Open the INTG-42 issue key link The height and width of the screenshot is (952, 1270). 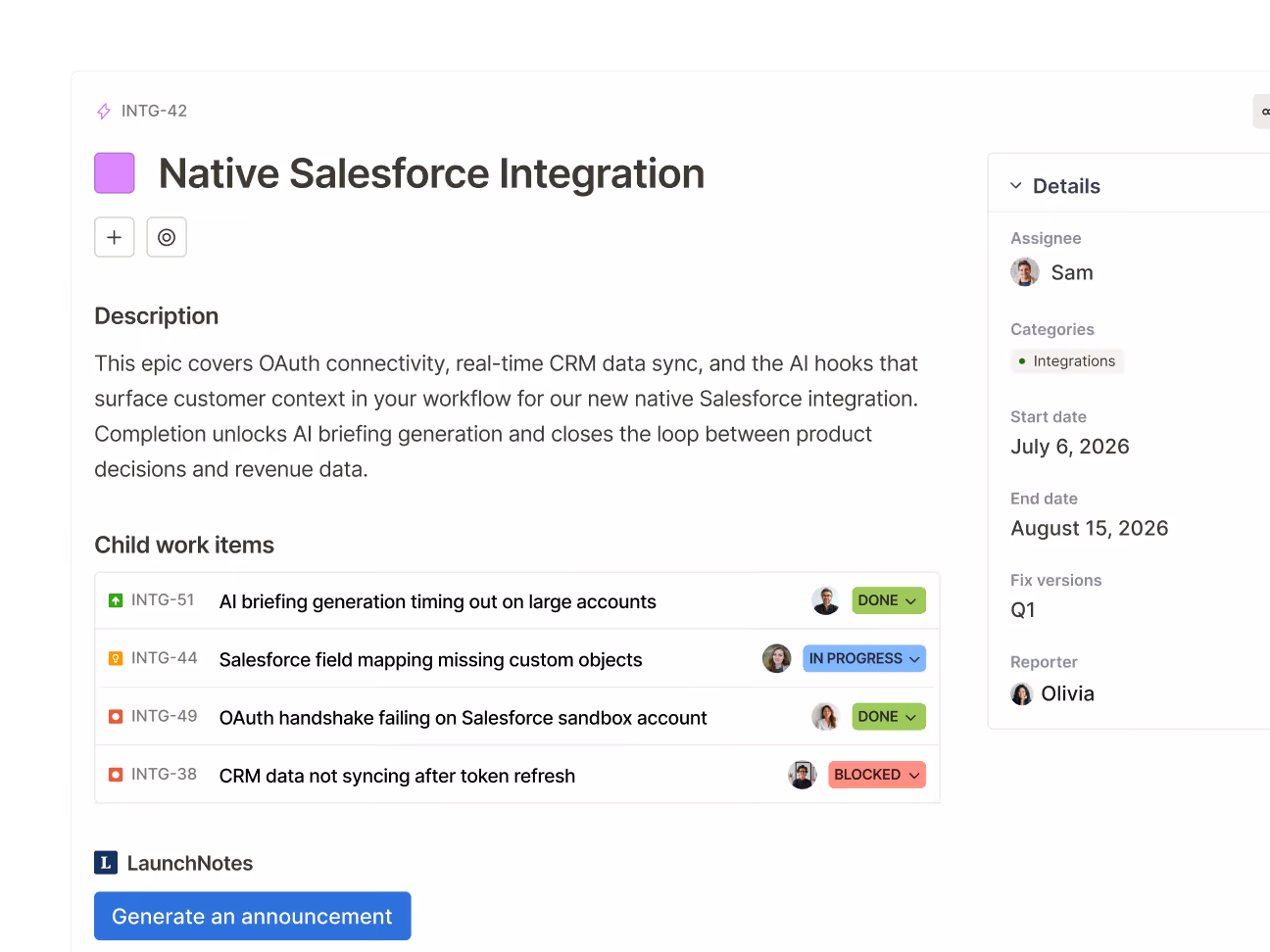(154, 111)
